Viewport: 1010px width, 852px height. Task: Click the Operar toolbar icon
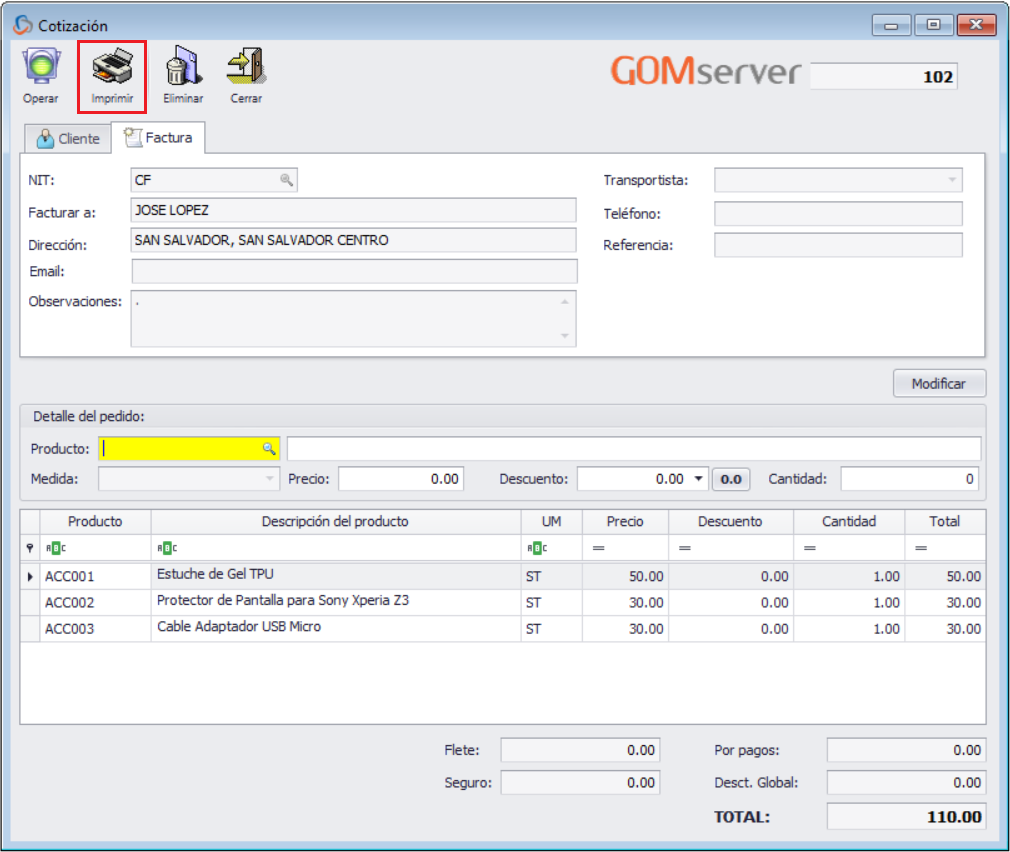point(40,68)
